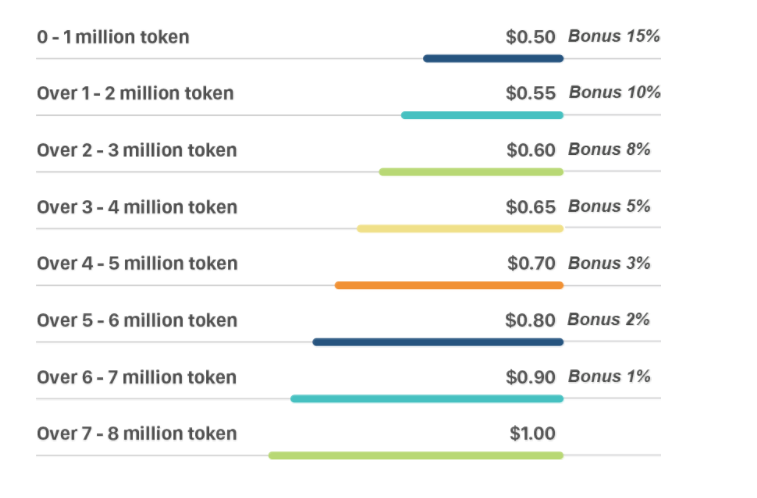Click Over 3 - 4 million token label

coord(137,207)
